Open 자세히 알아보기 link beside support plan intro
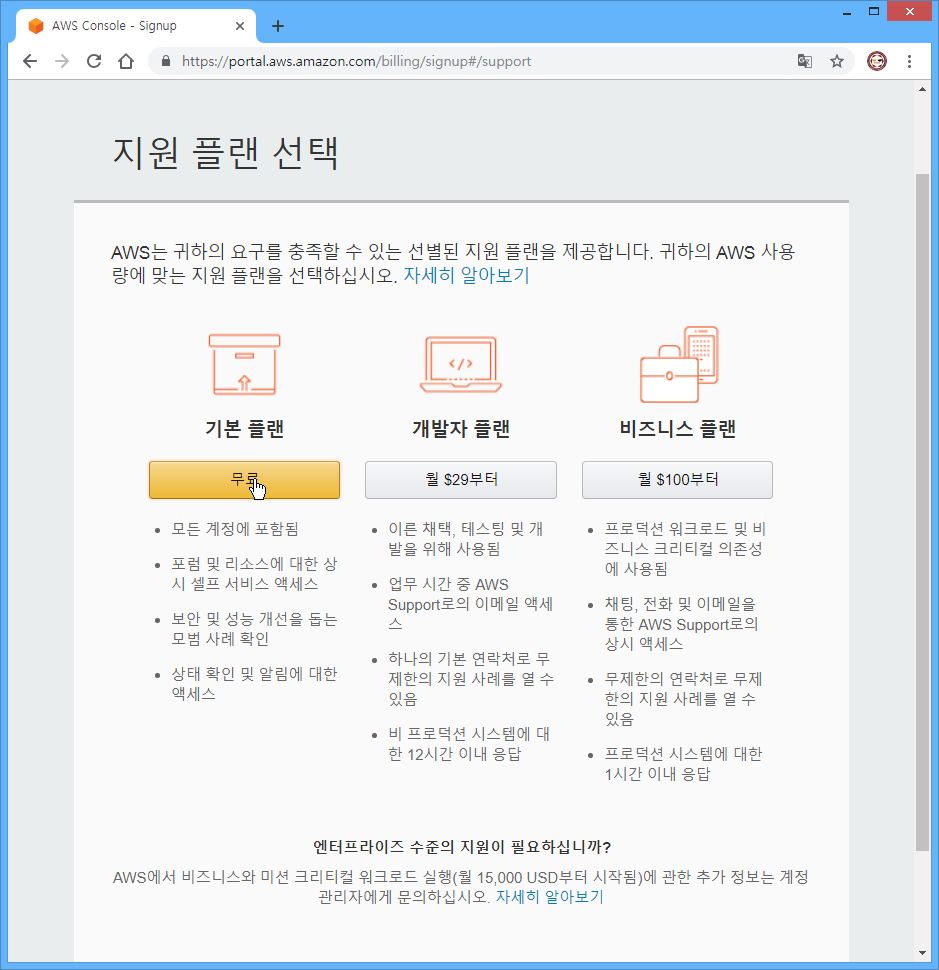The width and height of the screenshot is (939, 970). coord(466,275)
